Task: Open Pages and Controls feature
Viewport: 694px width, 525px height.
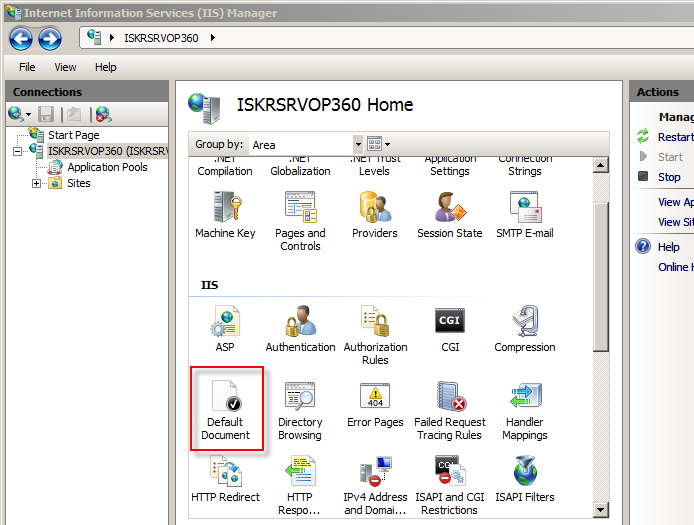Action: [300, 221]
